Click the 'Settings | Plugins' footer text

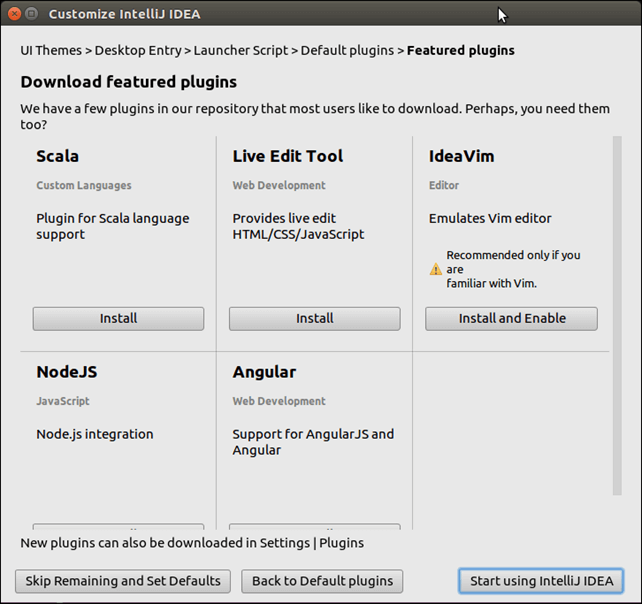pos(312,543)
